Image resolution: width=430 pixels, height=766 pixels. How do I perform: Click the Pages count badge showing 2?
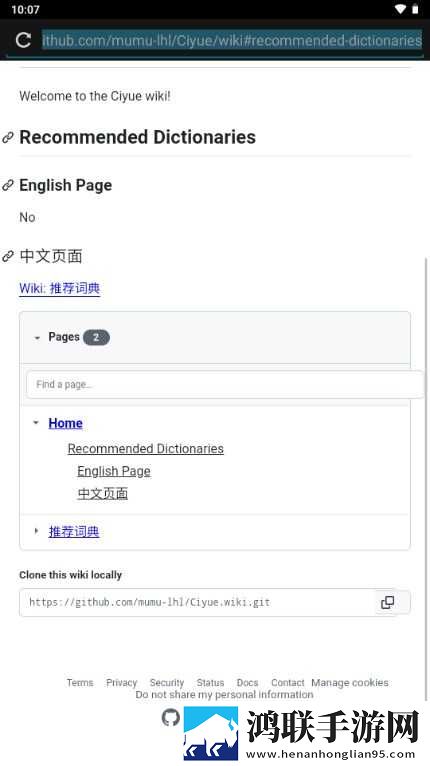coord(96,337)
